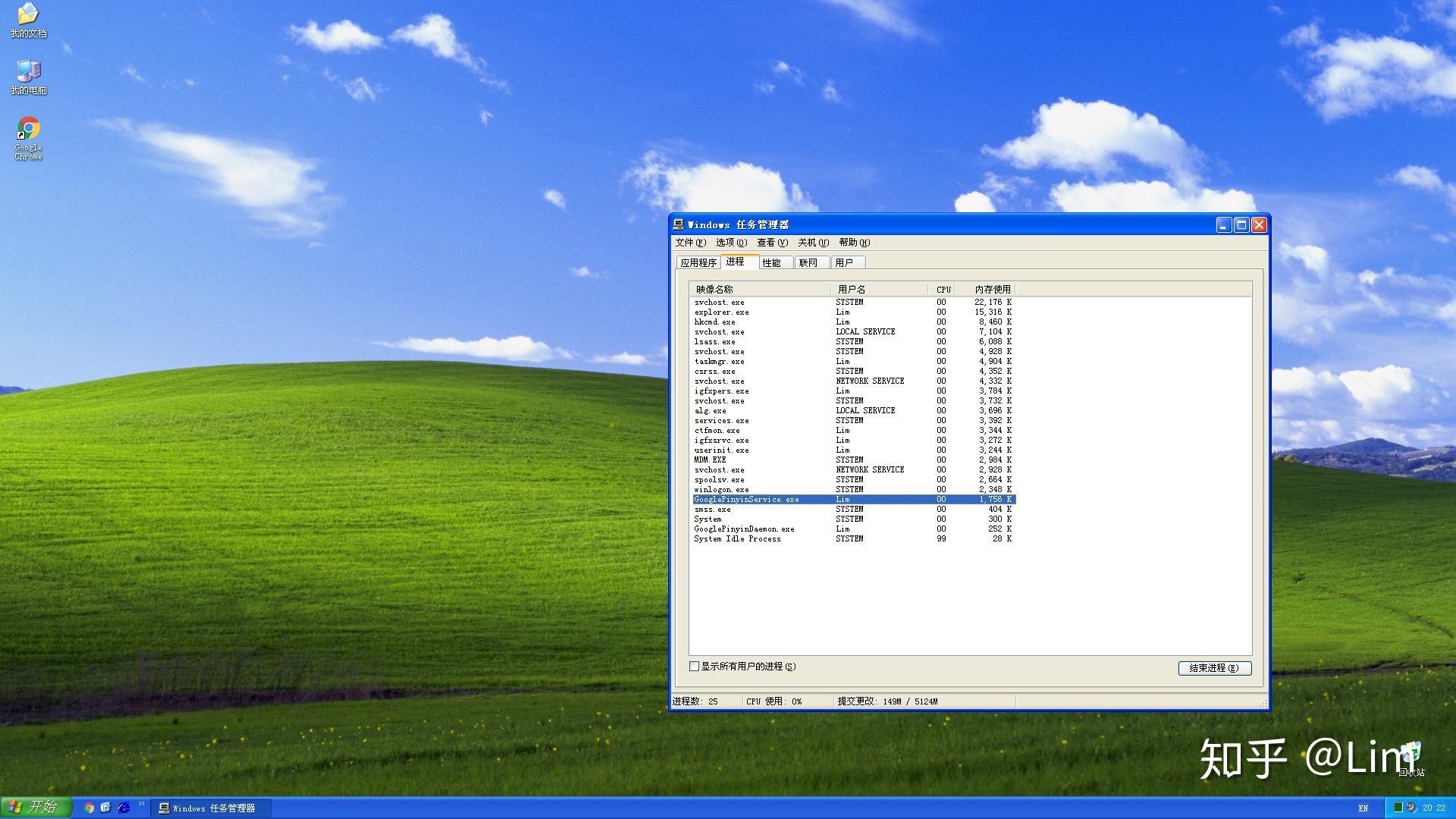This screenshot has width=1456, height=819.
Task: Select the Windows 任务管理器 taskbar button
Action: coord(210,808)
